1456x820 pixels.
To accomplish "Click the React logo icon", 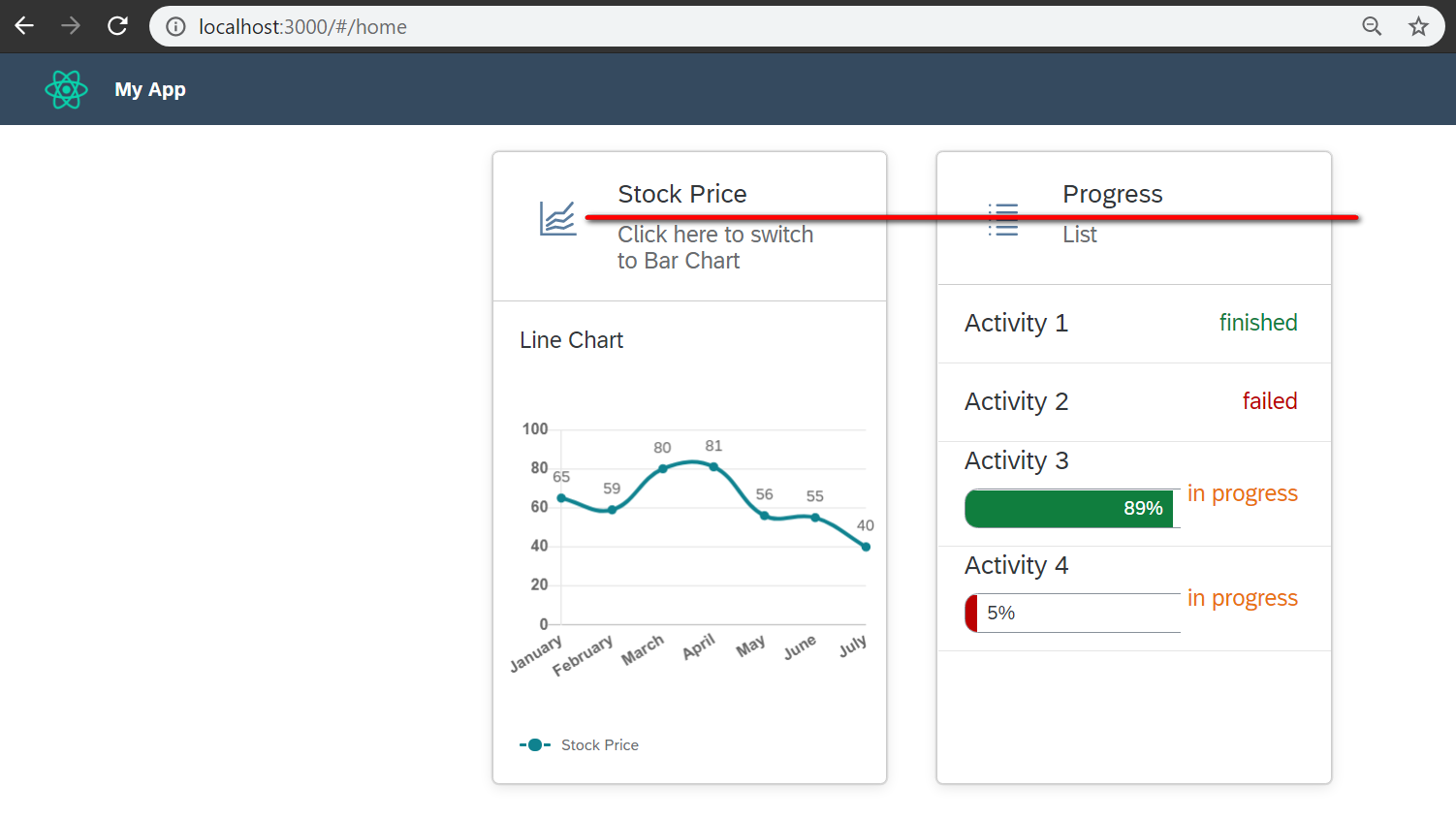I will [66, 89].
